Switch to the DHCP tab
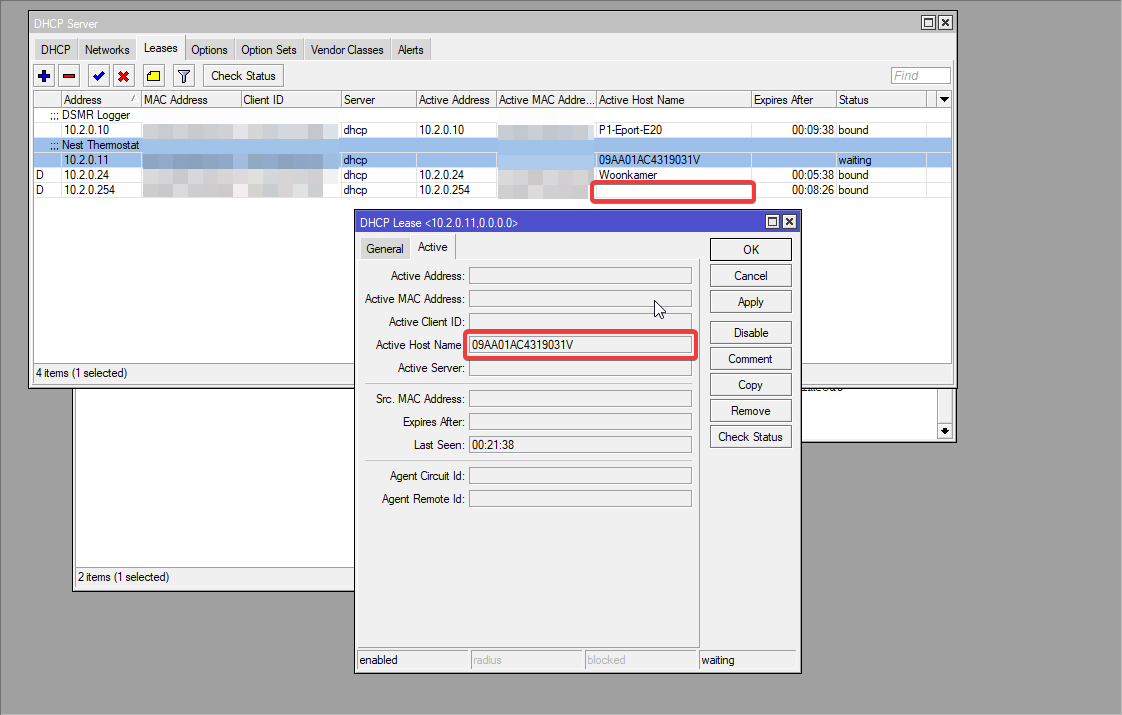Viewport: 1122px width, 715px height. (x=55, y=49)
